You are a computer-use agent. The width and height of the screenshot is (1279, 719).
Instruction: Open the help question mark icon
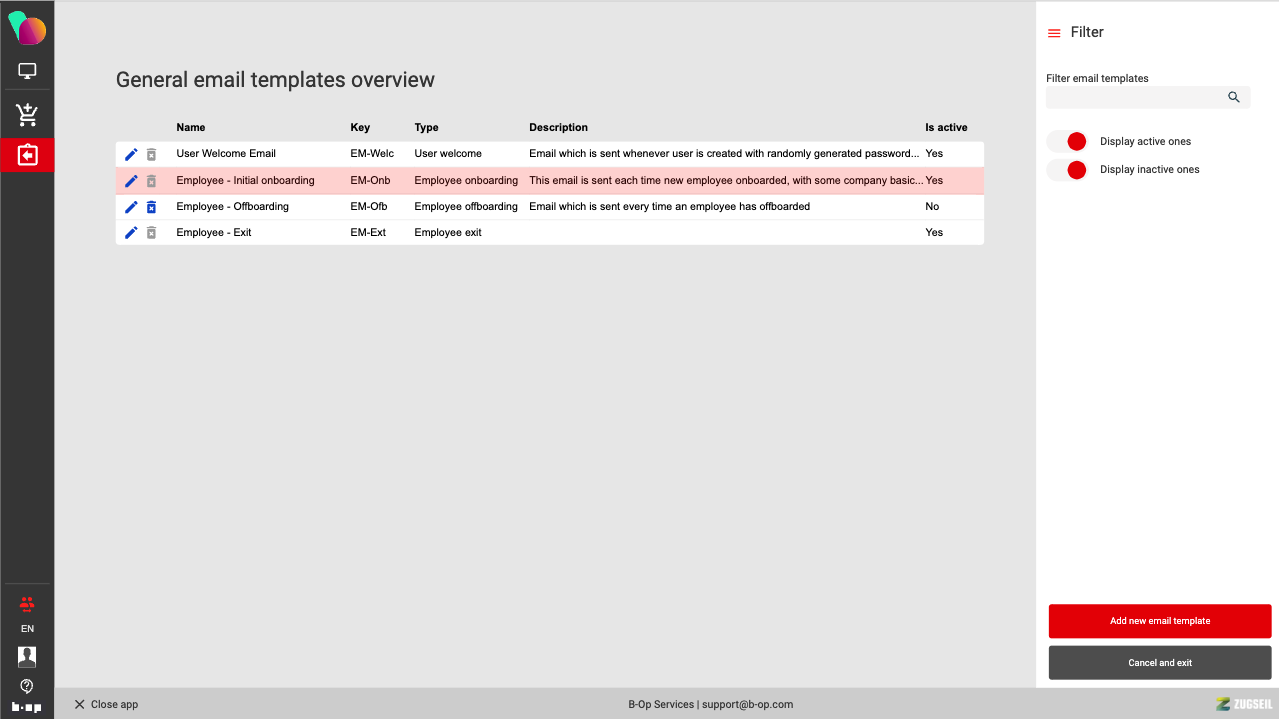click(27, 686)
